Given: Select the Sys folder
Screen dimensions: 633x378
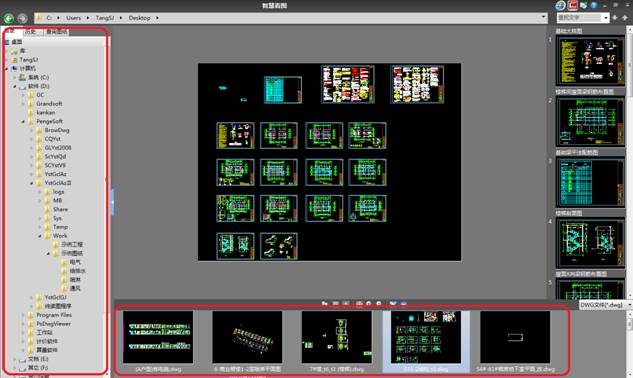Looking at the screenshot, I should (x=57, y=218).
